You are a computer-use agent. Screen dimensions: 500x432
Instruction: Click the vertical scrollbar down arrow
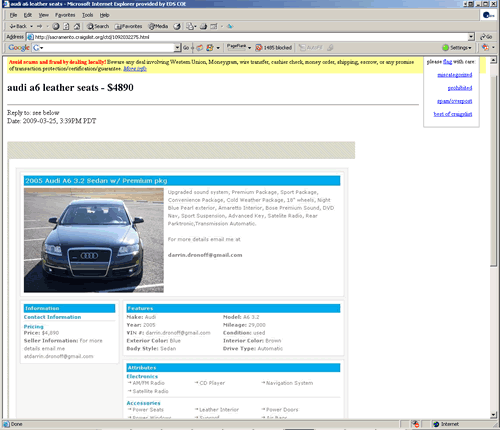[494, 415]
